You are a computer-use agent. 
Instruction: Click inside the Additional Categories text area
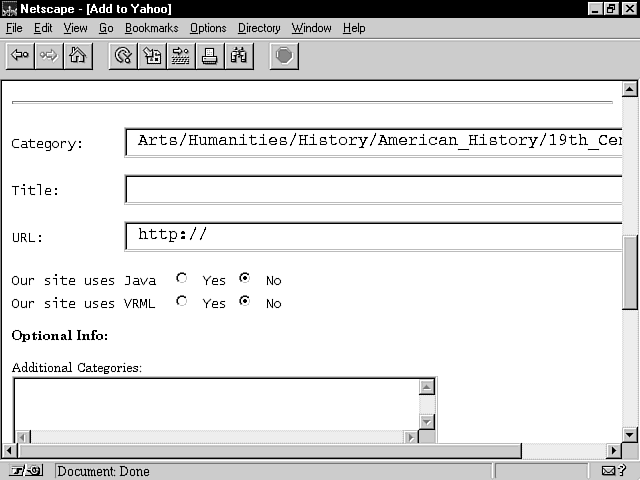[216, 404]
